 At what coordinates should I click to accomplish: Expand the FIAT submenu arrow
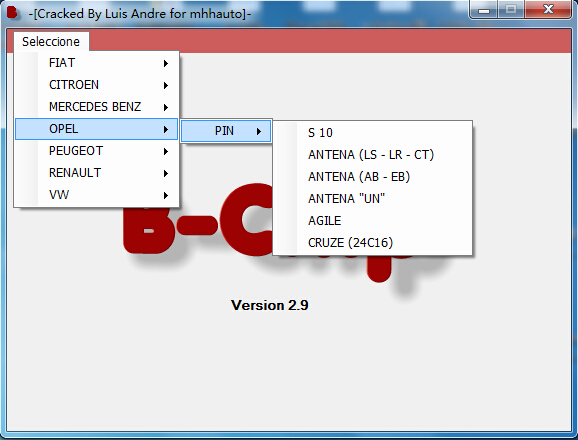pyautogui.click(x=166, y=63)
